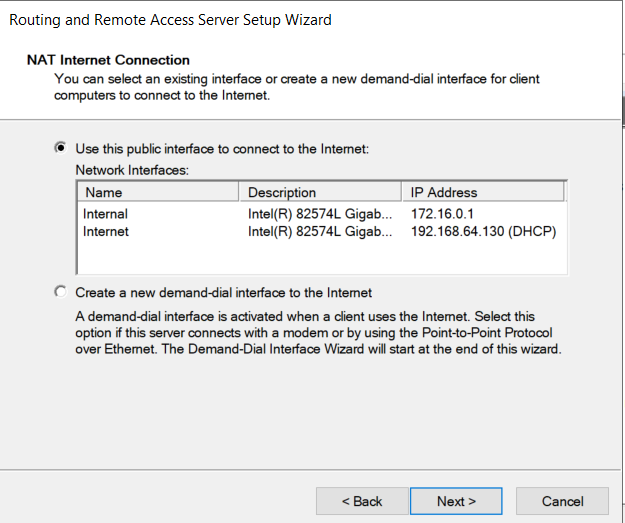Select the 'Create a new demand-dial interface' radio button

tap(61, 292)
